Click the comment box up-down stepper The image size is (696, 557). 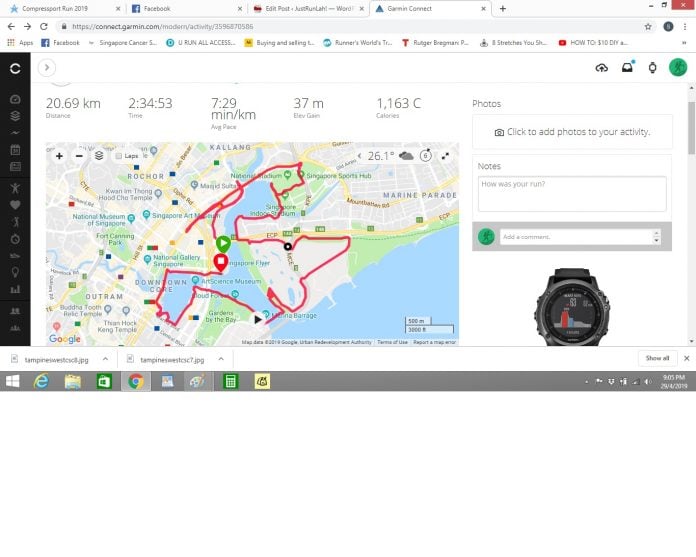[656, 237]
